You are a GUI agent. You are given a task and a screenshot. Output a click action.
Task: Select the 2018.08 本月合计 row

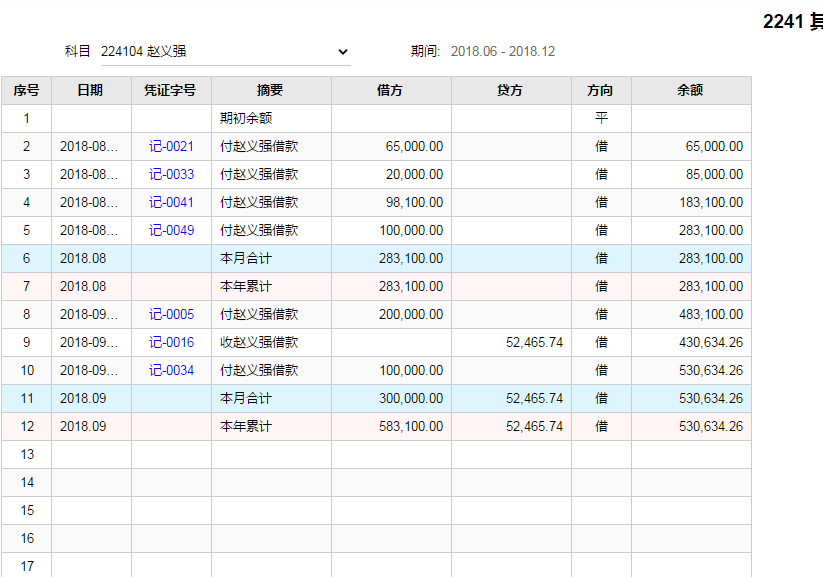(376, 258)
